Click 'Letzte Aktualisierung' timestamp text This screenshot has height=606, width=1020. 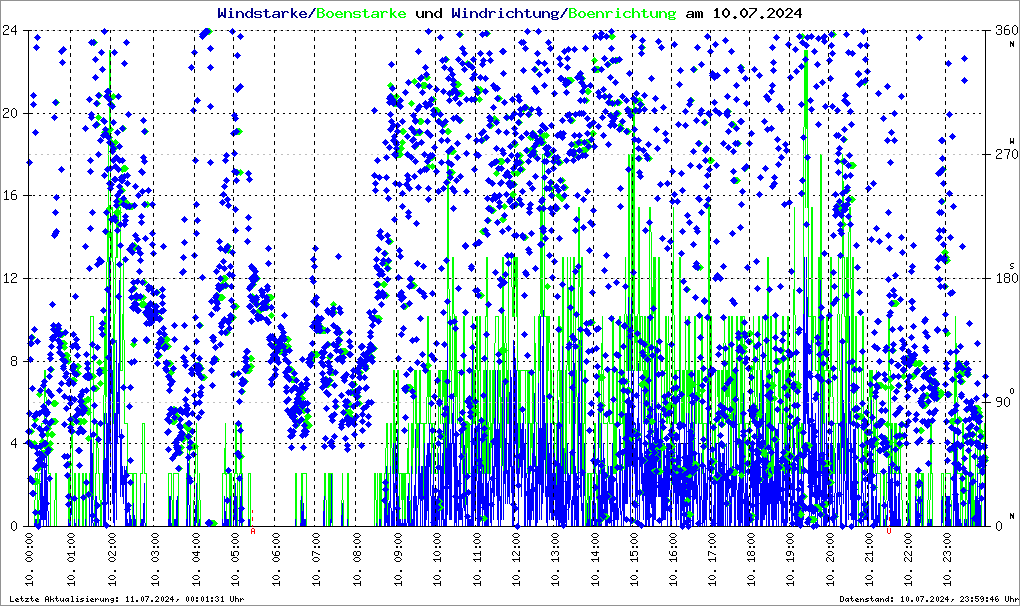pyautogui.click(x=125, y=599)
